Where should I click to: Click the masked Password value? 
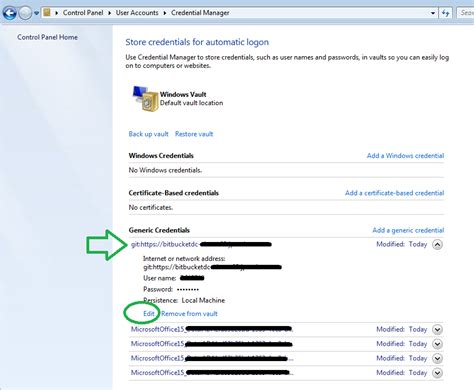[x=188, y=289]
